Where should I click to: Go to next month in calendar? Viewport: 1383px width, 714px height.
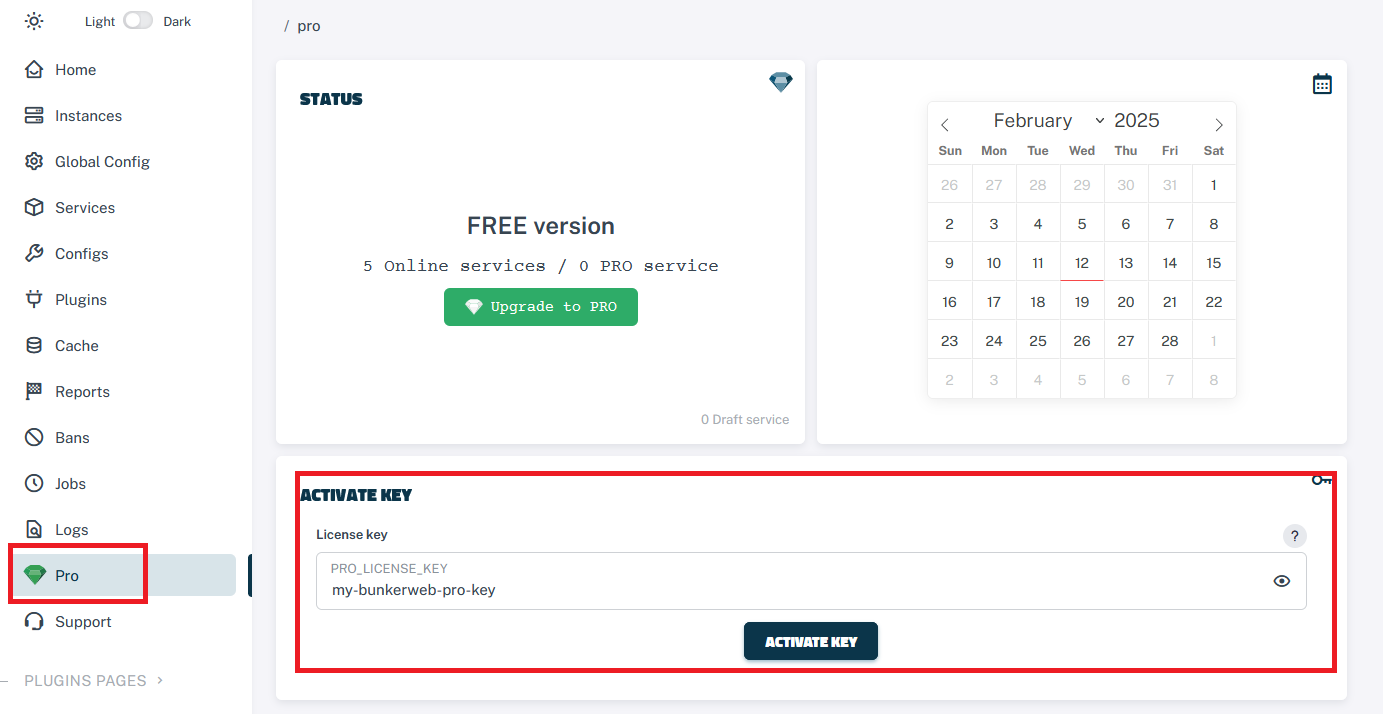click(x=1219, y=125)
